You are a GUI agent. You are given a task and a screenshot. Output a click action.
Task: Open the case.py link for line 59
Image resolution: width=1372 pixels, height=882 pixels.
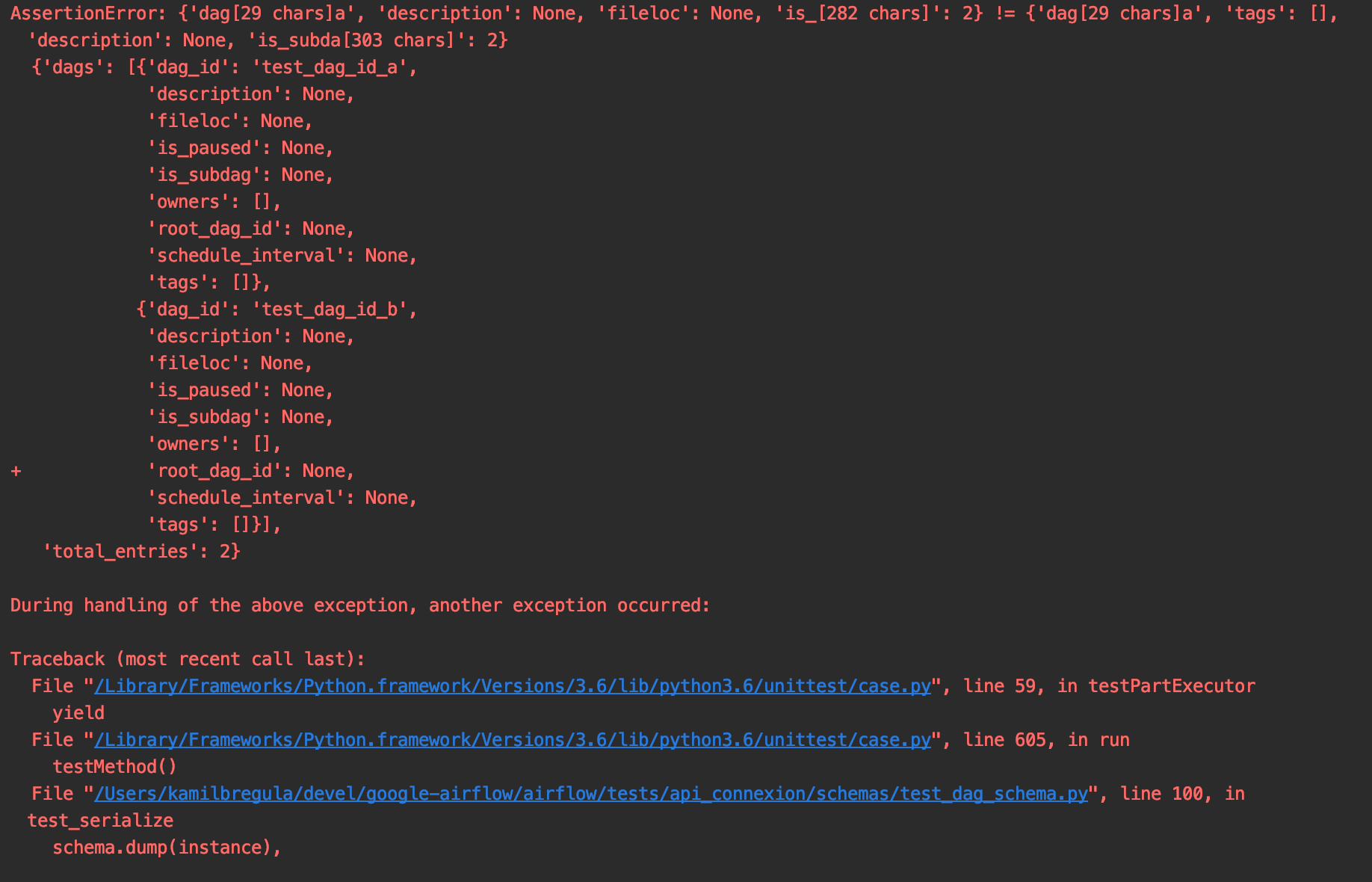(513, 686)
